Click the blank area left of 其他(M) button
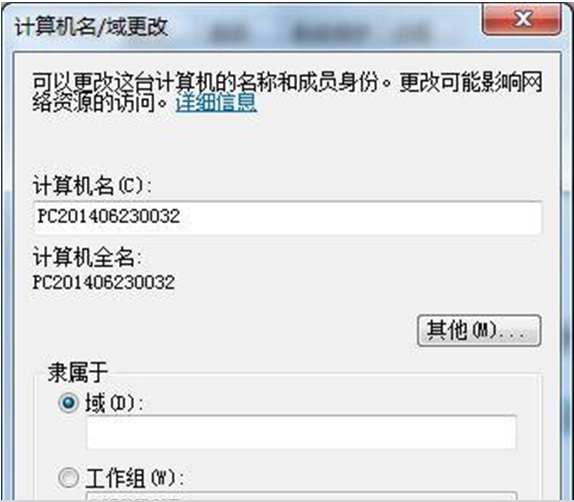Viewport: 574px width, 502px height. click(x=225, y=330)
